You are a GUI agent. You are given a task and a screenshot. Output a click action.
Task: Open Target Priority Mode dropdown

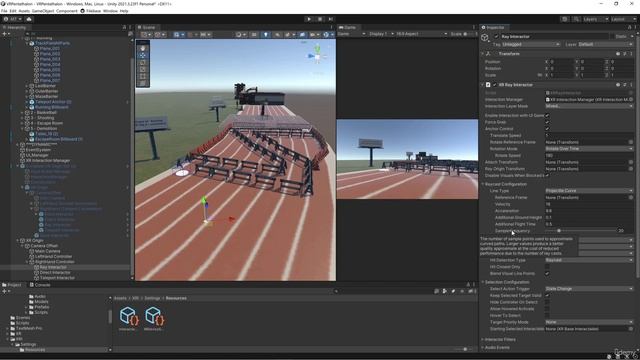point(589,322)
